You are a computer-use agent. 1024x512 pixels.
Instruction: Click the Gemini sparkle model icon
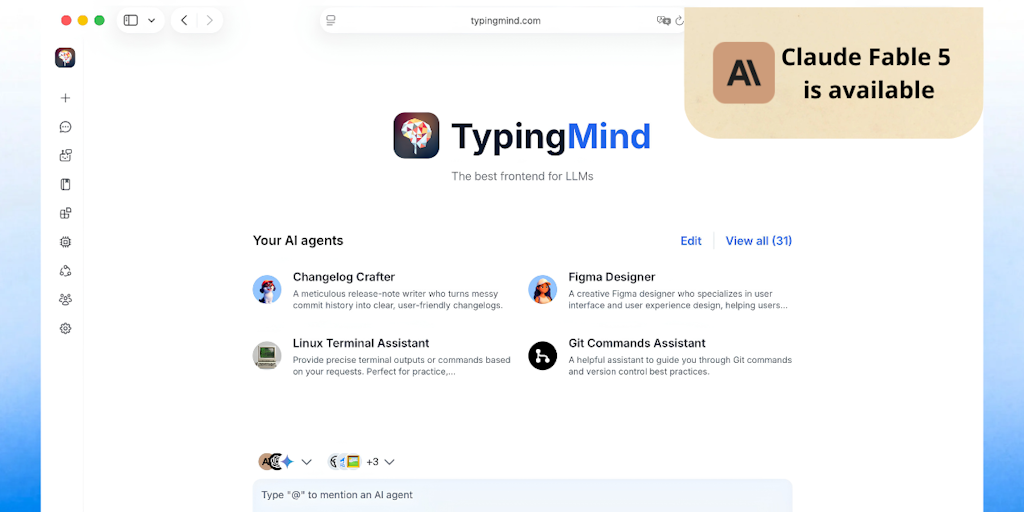[x=287, y=462]
